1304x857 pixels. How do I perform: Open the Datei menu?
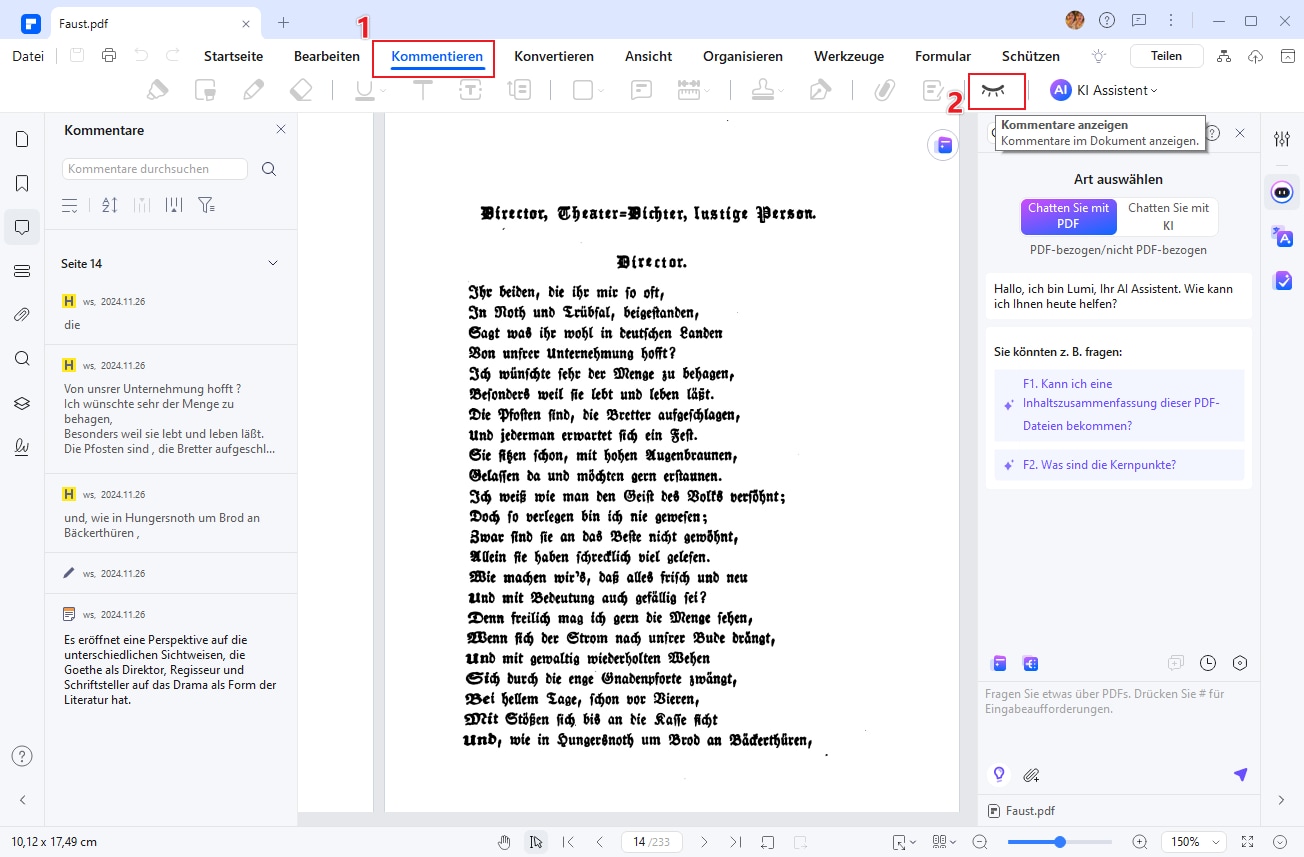pyautogui.click(x=28, y=56)
